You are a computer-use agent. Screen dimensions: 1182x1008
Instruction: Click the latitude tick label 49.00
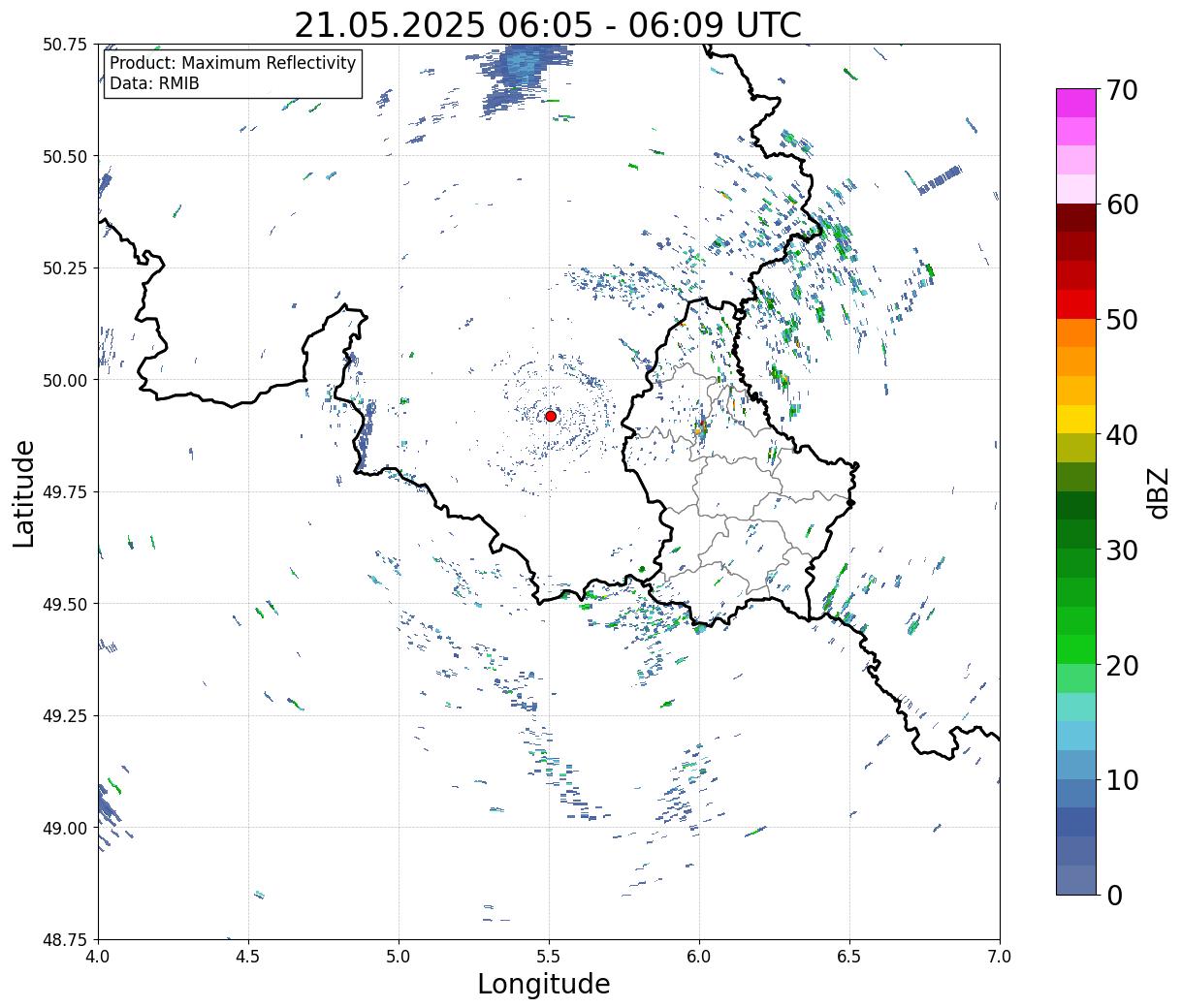point(65,828)
